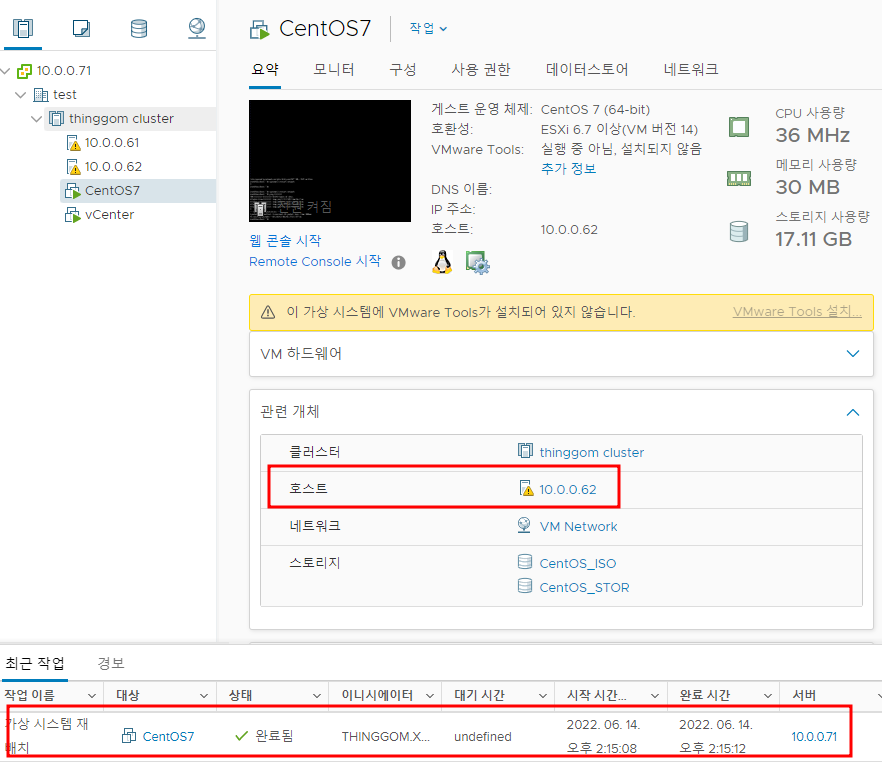Open the Storage inventory view icon
This screenshot has height=762, width=882.
pyautogui.click(x=139, y=28)
